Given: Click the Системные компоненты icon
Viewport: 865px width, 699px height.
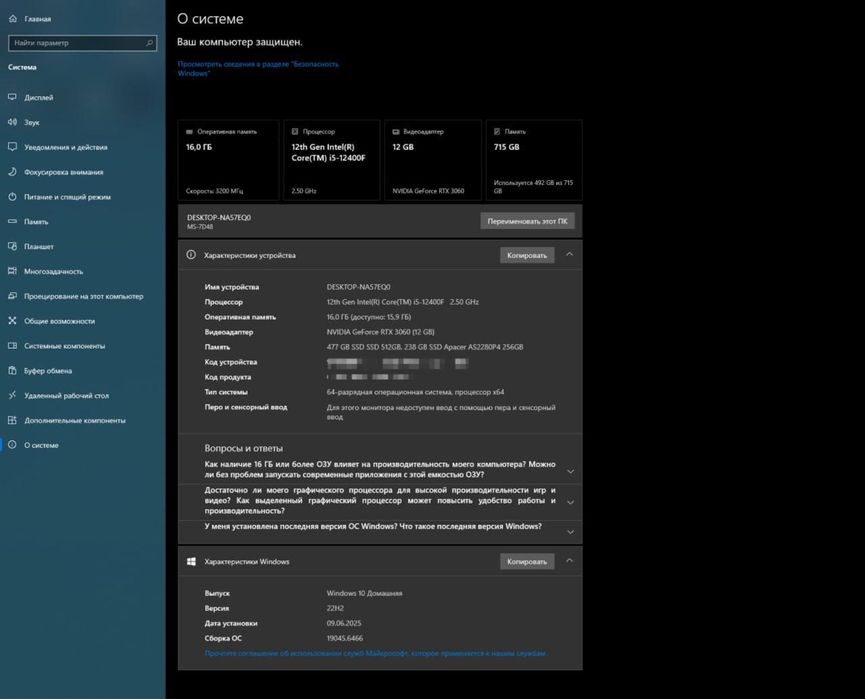Looking at the screenshot, I should (13, 345).
